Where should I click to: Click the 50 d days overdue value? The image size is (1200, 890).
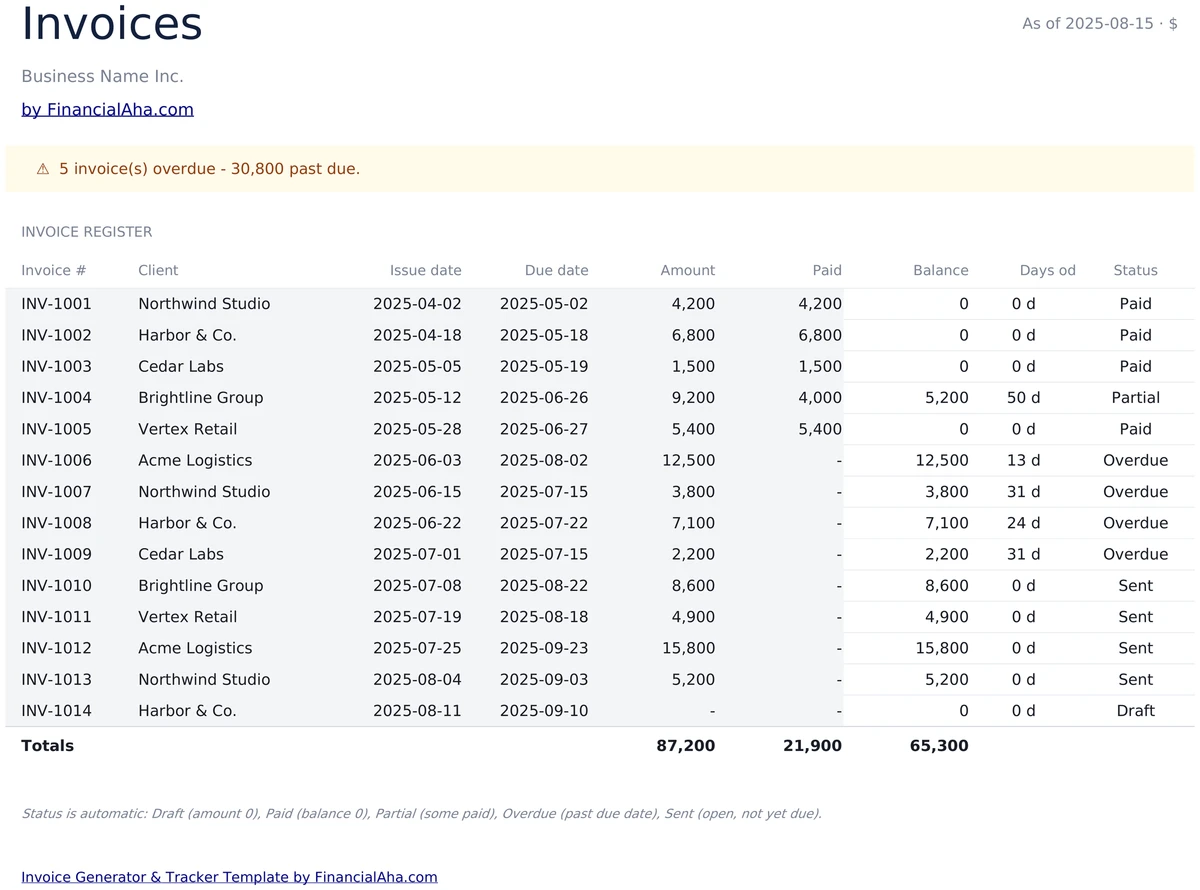tap(1024, 398)
